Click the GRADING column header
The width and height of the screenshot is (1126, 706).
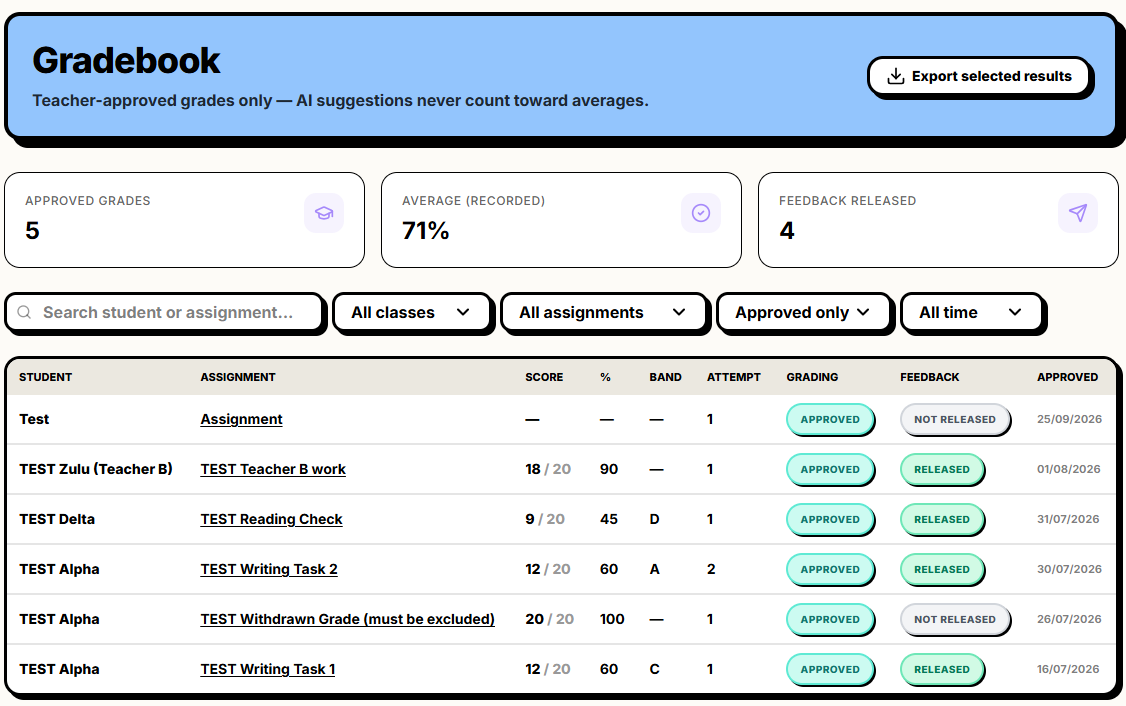coord(812,377)
